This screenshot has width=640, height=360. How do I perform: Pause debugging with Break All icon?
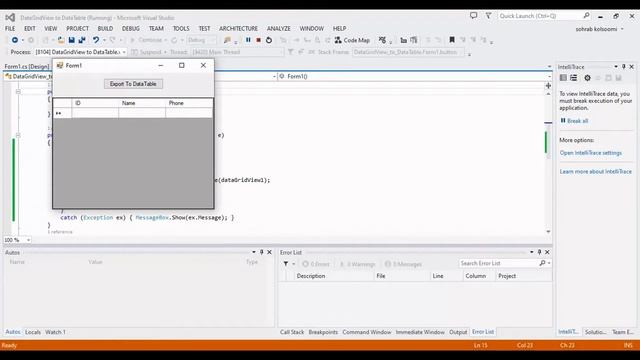click(x=248, y=40)
